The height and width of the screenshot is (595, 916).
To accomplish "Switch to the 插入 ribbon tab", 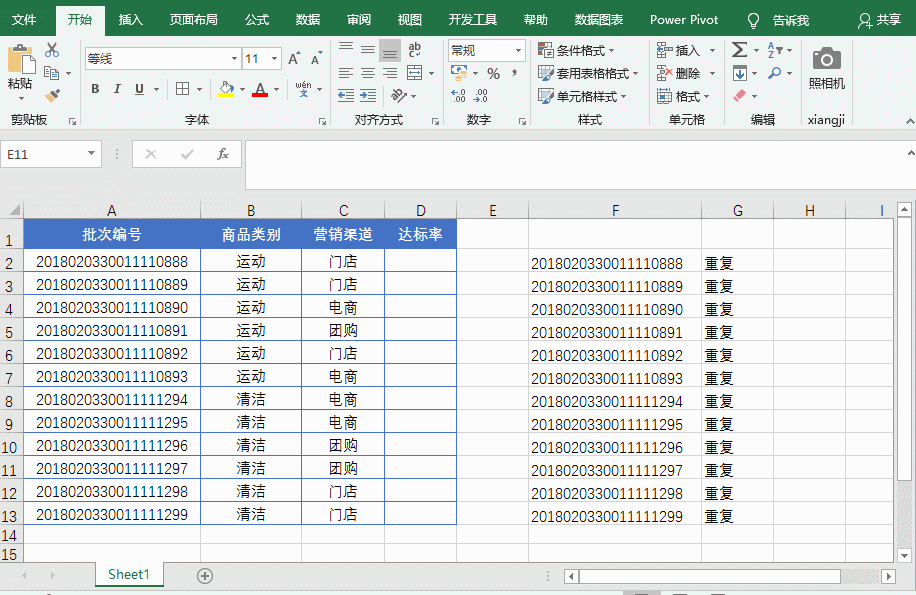I will (x=130, y=19).
